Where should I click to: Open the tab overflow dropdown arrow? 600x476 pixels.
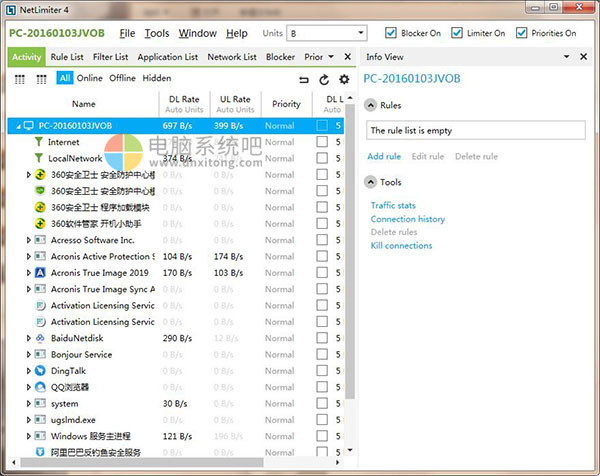(x=331, y=57)
